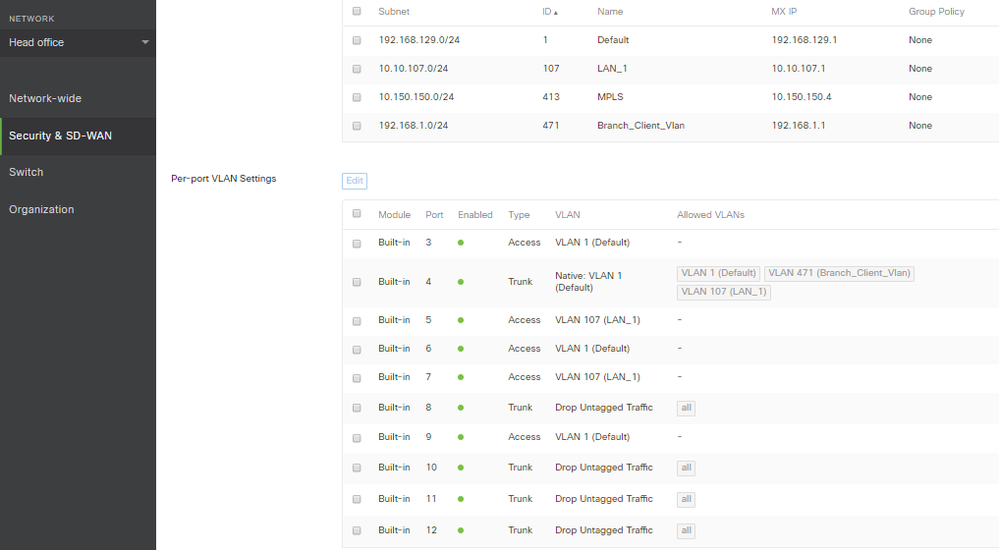Open the Head office network dropdown
Image resolution: width=999 pixels, height=550 pixels.
(x=78, y=42)
